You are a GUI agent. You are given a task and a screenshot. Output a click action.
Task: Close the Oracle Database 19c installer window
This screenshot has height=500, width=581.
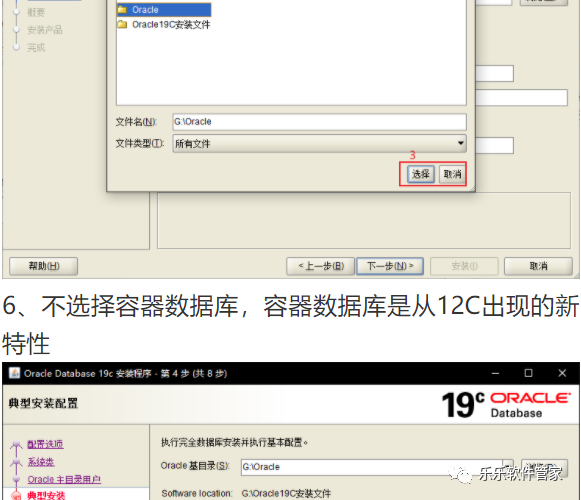[562, 373]
